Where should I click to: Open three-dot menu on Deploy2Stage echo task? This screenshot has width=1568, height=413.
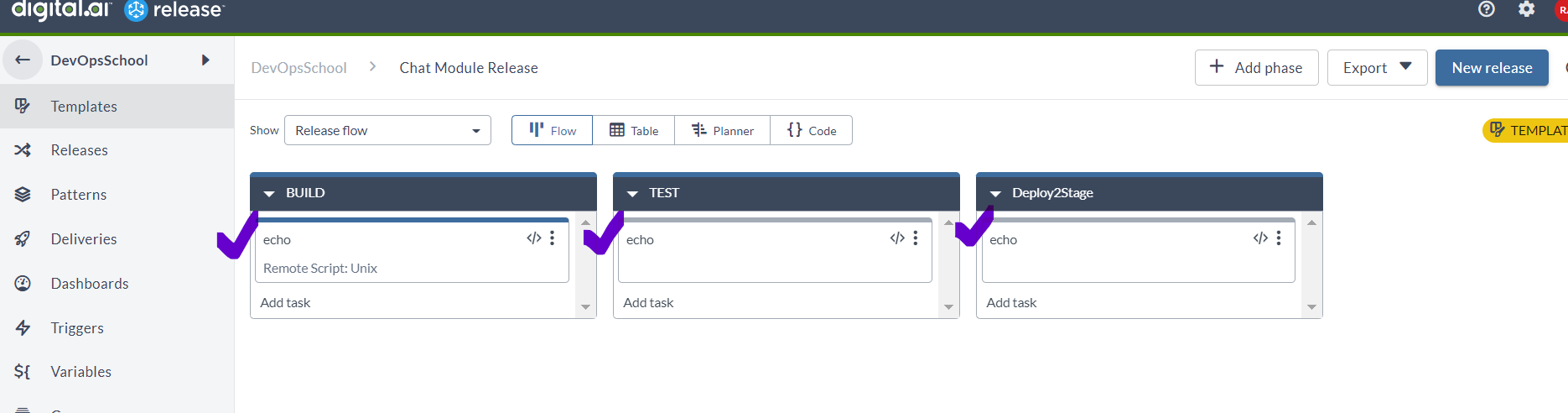point(1279,238)
